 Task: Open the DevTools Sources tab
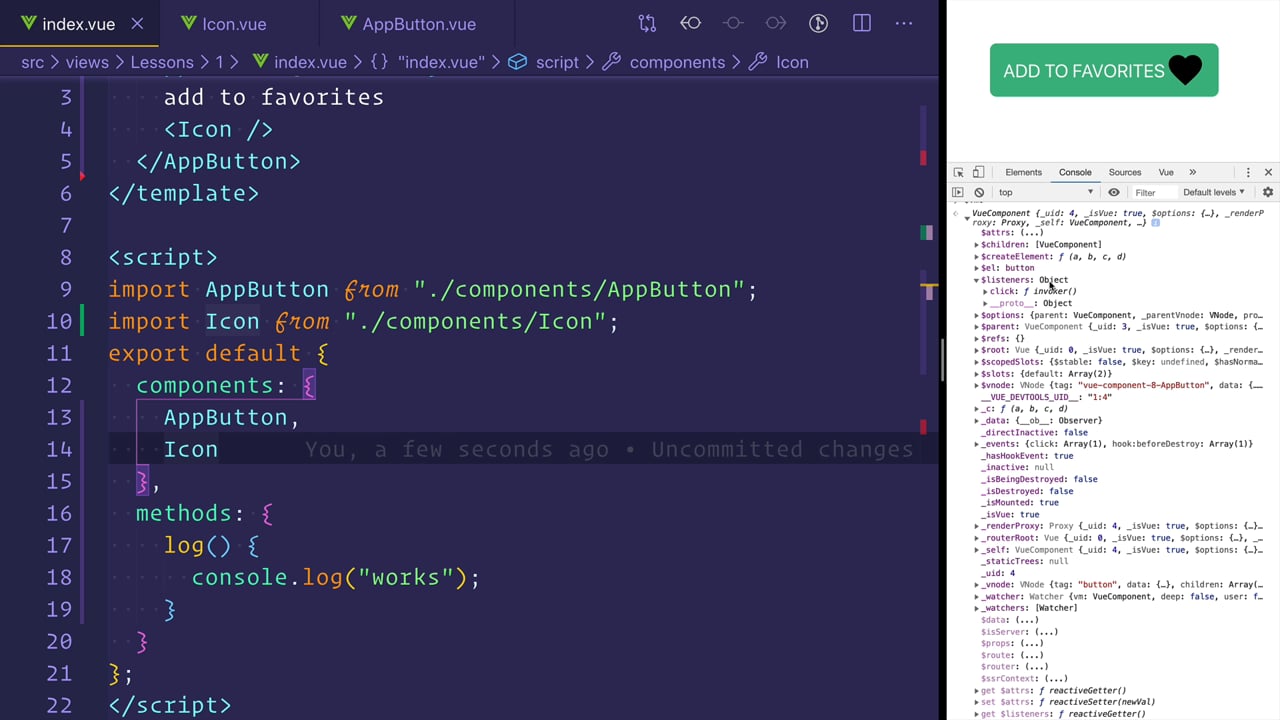[1124, 172]
